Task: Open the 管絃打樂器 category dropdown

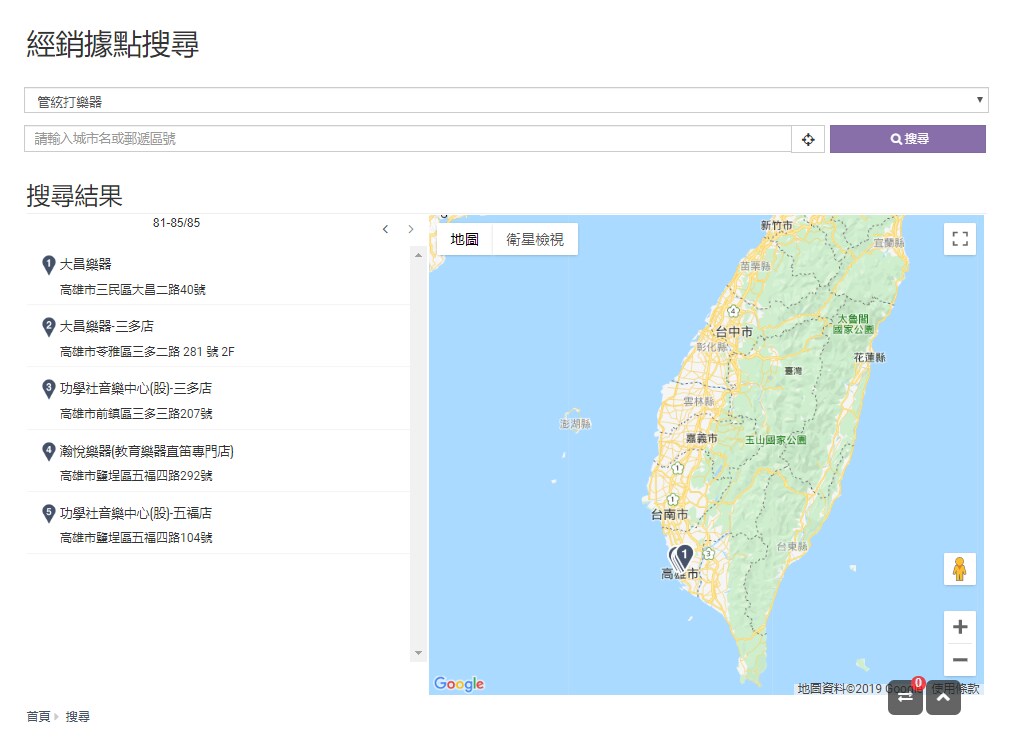Action: pyautogui.click(x=506, y=101)
